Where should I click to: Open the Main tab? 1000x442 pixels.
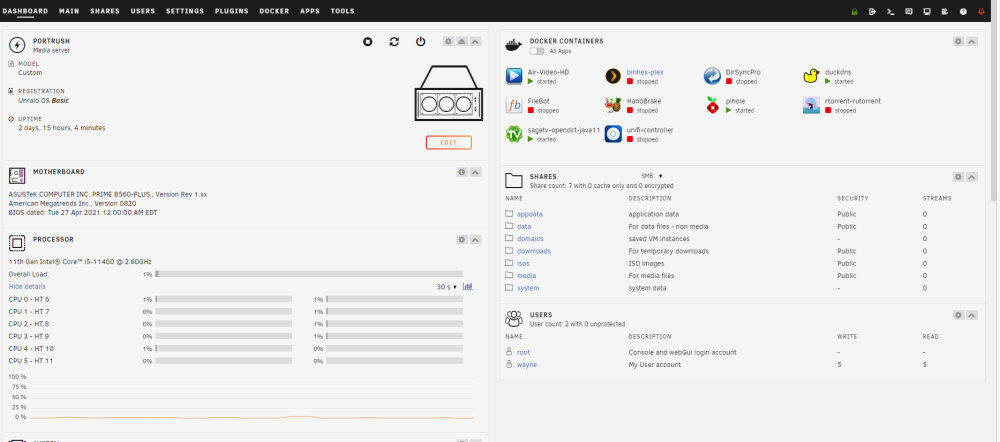tap(69, 11)
